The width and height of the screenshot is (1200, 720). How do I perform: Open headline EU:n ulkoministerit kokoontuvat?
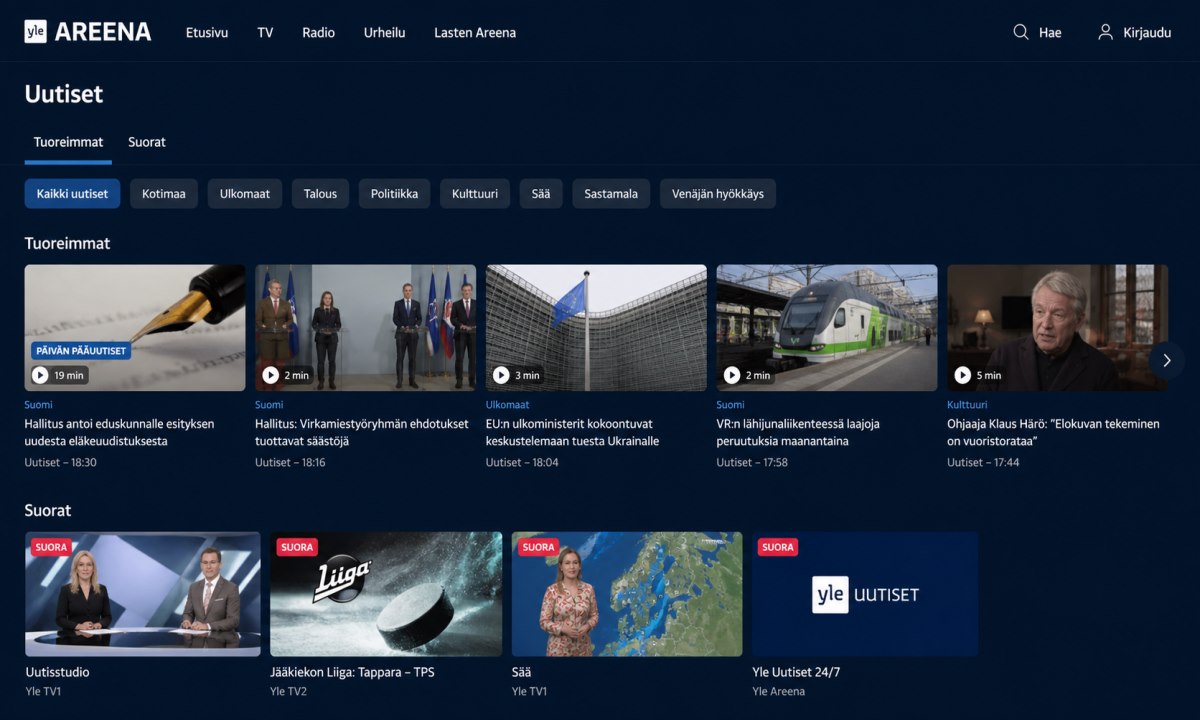[572, 432]
